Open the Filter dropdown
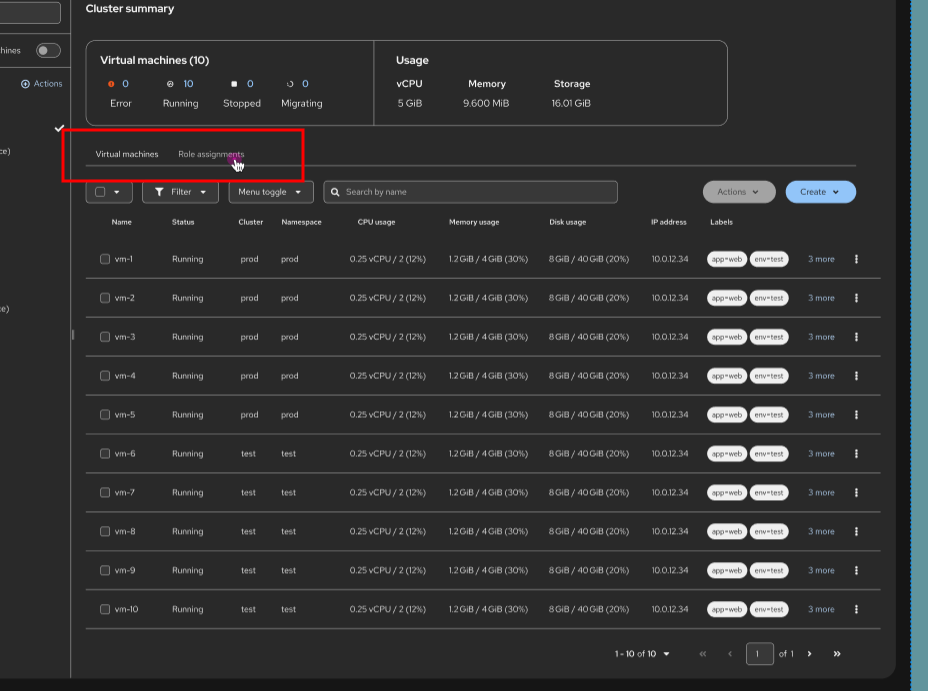 click(x=180, y=192)
